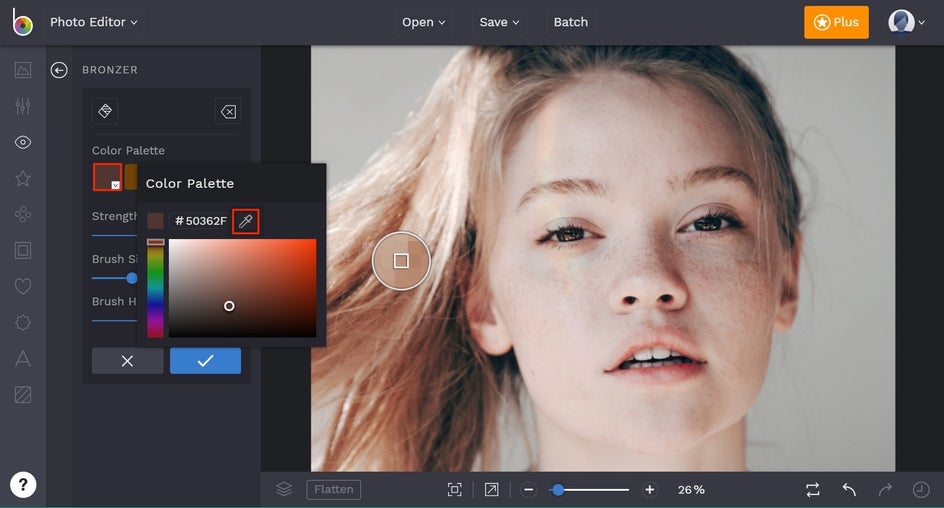Open the Graphics heart section
Viewport: 944px width, 508px height.
(23, 287)
